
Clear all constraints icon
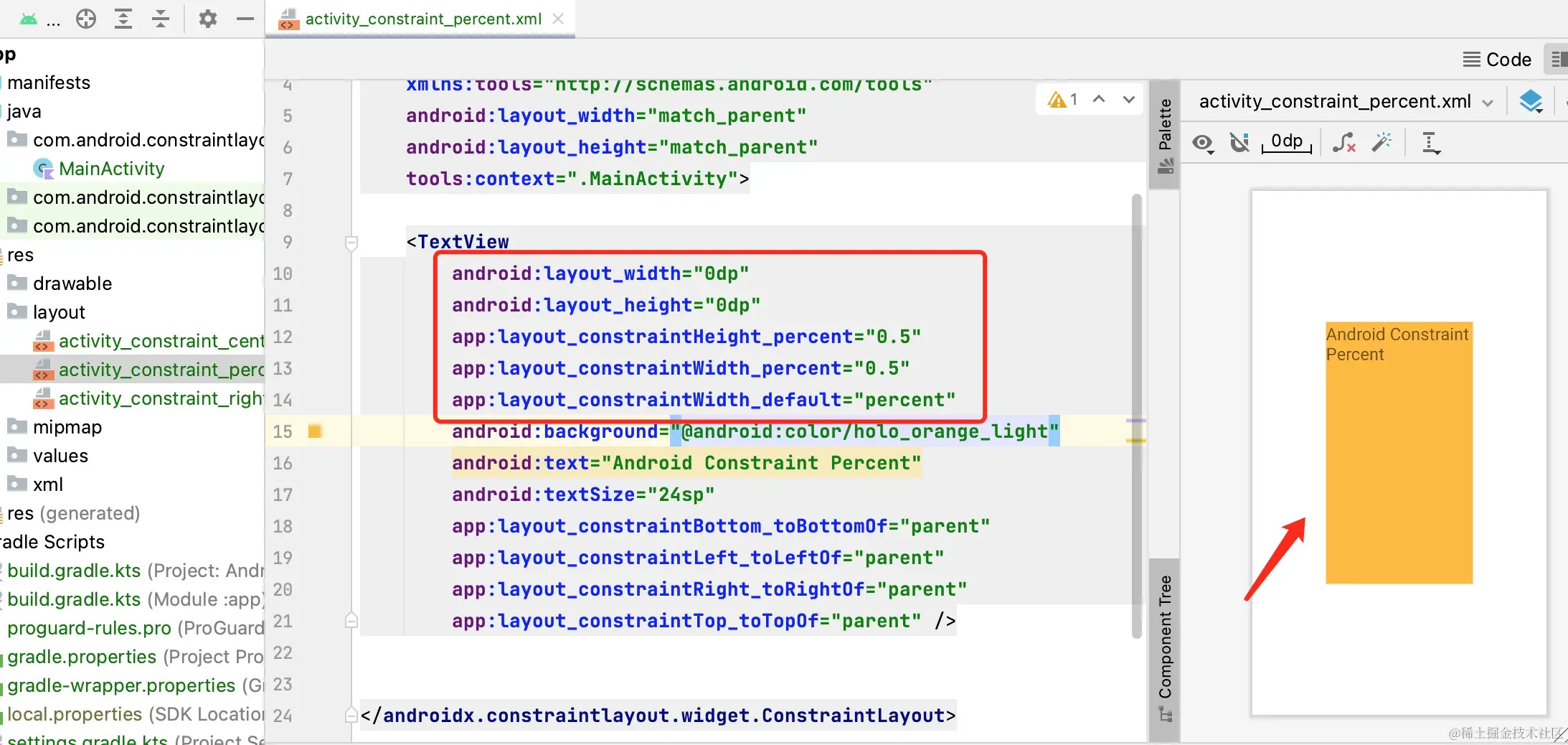pyautogui.click(x=1344, y=143)
